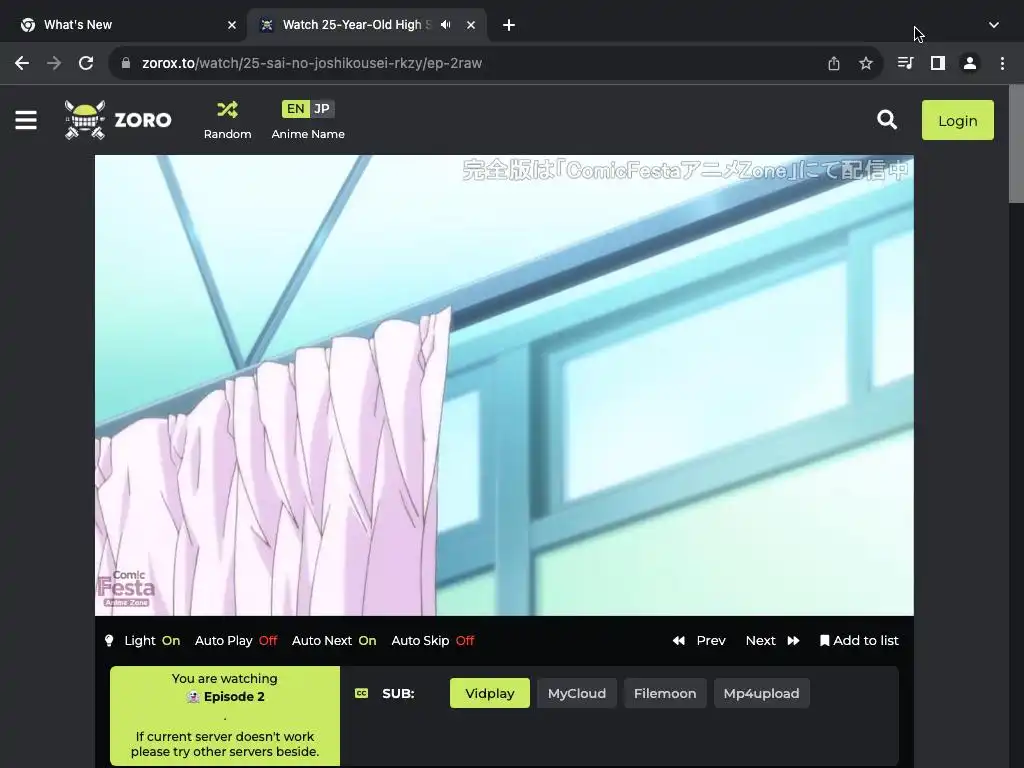The image size is (1024, 768).
Task: Select the Mp4upload server
Action: click(x=761, y=694)
